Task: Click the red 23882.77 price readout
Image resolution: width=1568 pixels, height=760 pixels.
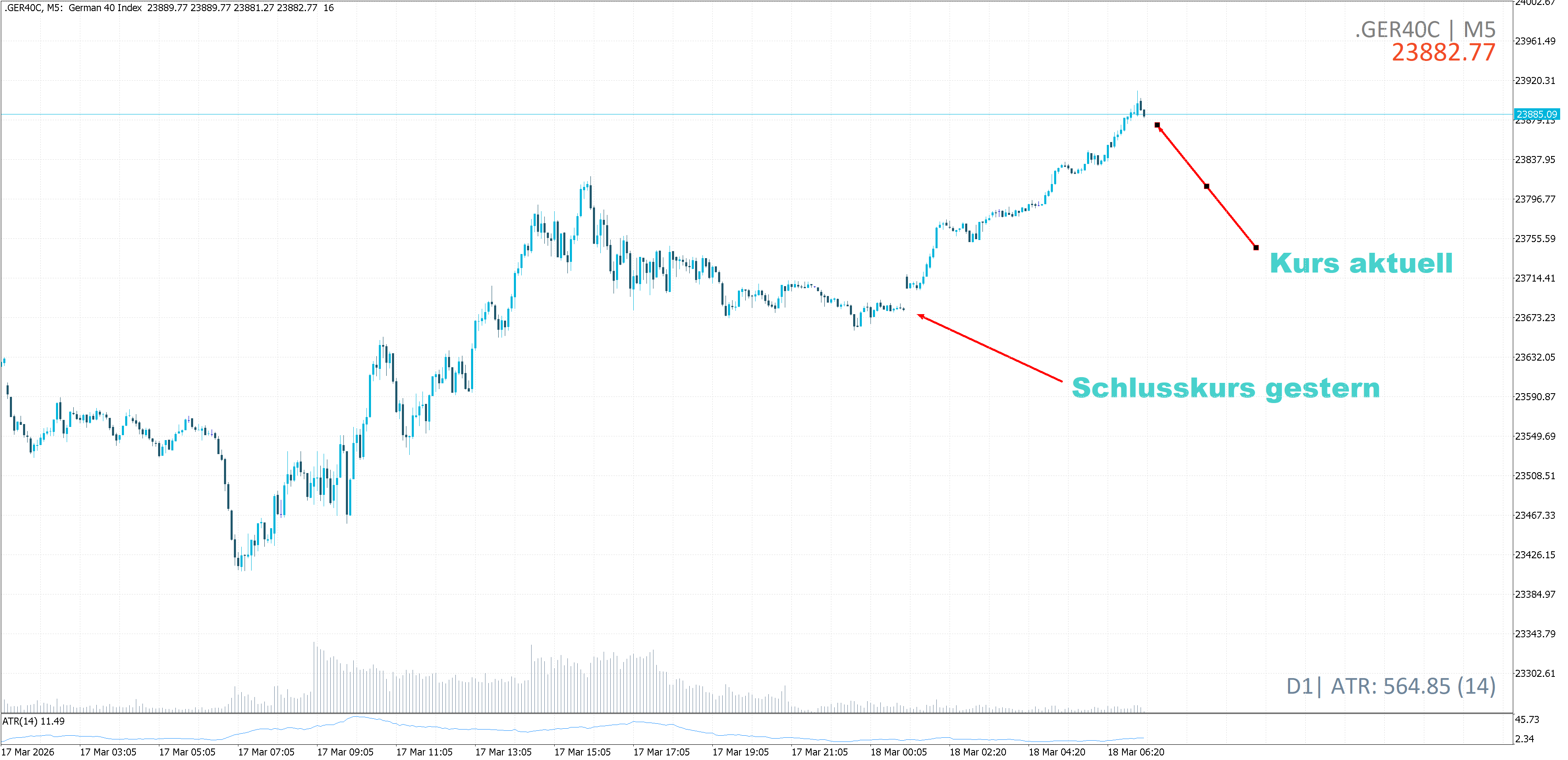Action: coord(1442,53)
